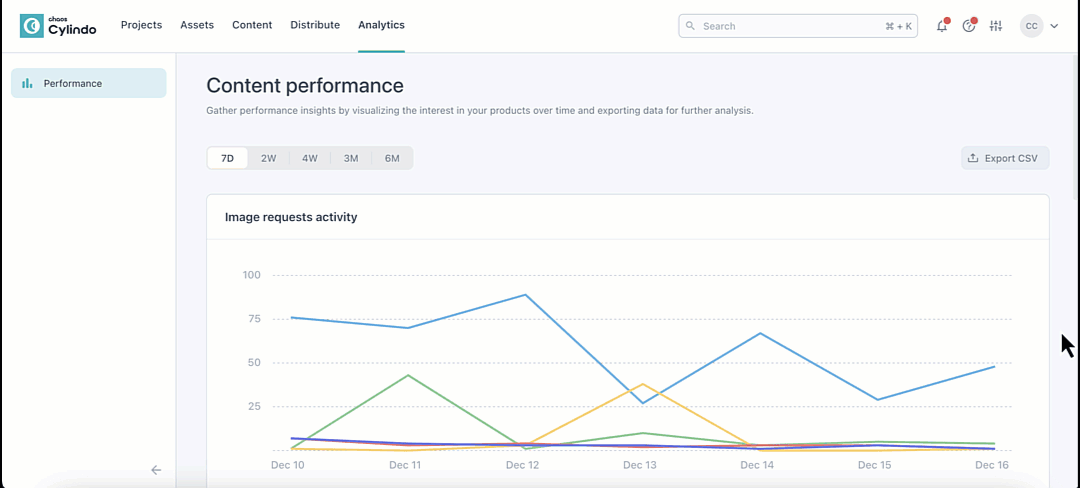Open the notifications bell
Viewport: 1080px width, 488px height.
click(x=942, y=26)
